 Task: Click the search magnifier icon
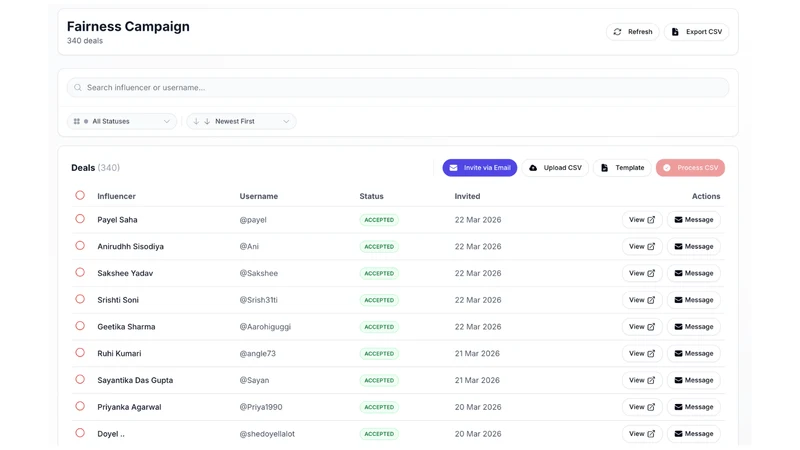[78, 88]
